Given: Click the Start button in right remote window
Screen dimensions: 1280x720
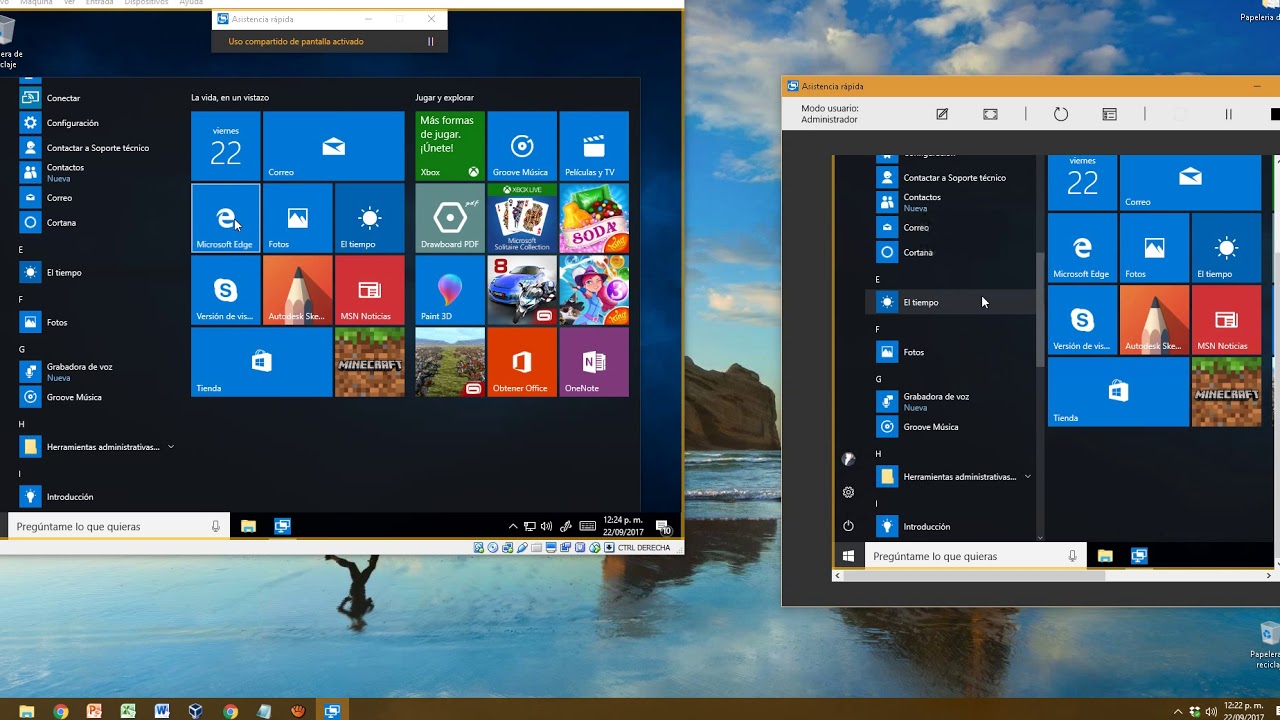Looking at the screenshot, I should tap(849, 556).
